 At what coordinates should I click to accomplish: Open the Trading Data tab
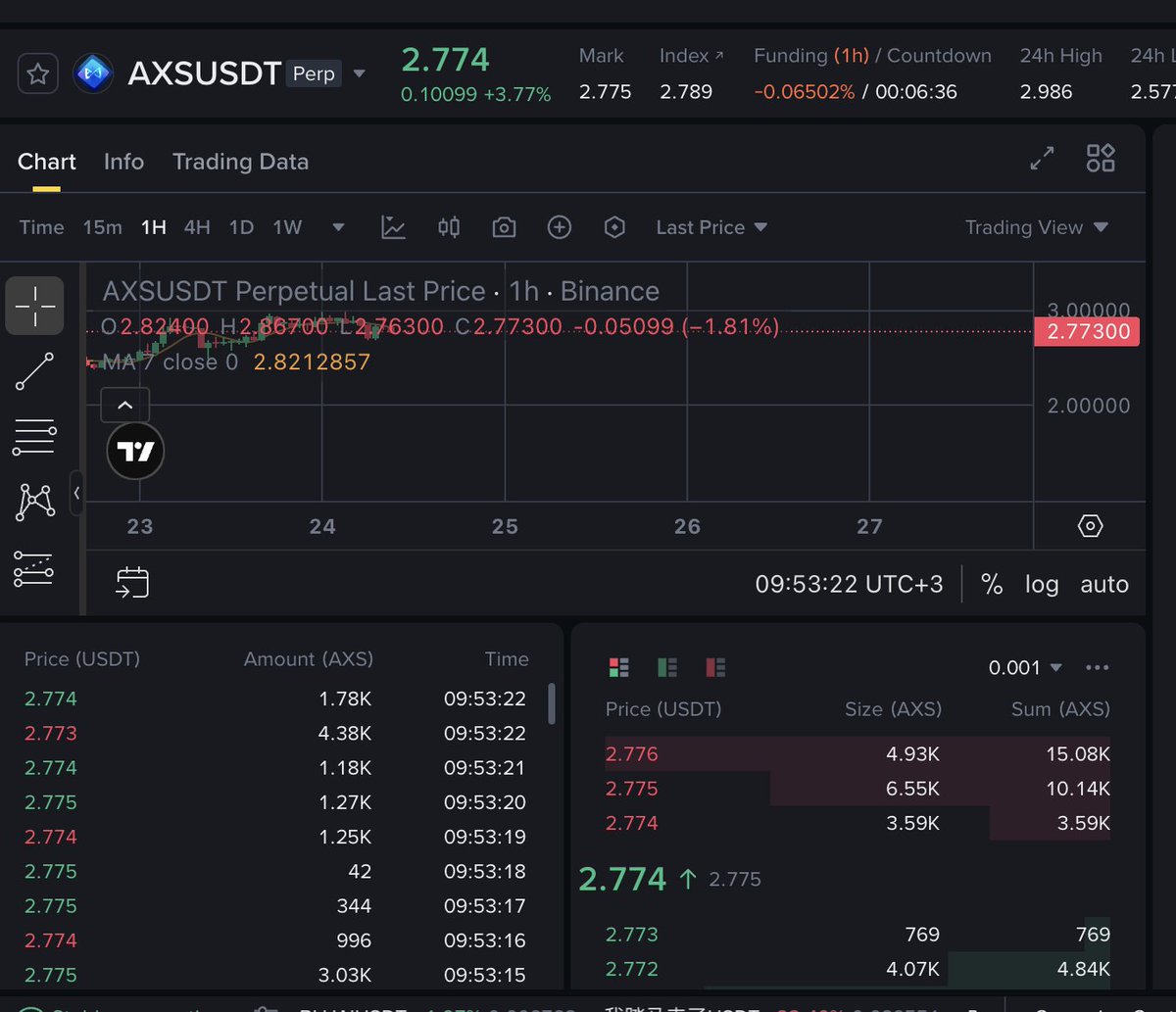(x=240, y=162)
